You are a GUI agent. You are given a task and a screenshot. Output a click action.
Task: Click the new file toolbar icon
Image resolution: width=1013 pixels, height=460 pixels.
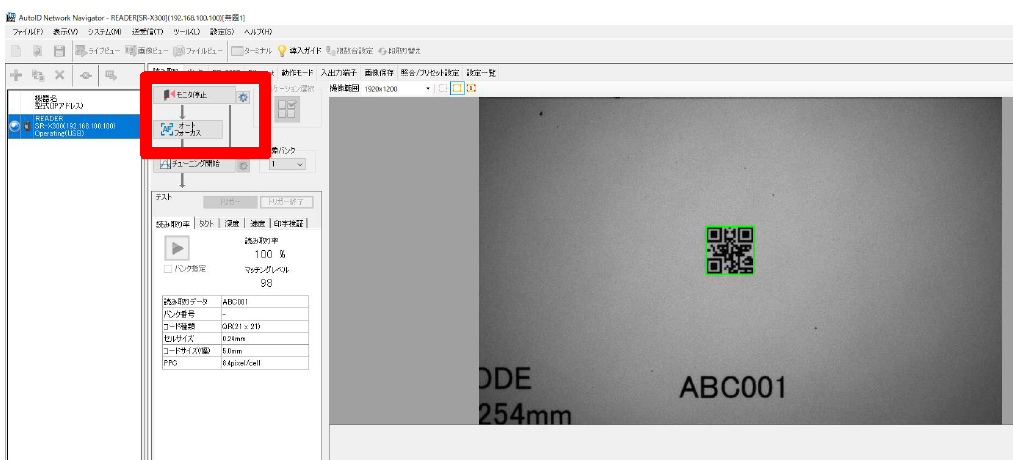click(x=17, y=50)
